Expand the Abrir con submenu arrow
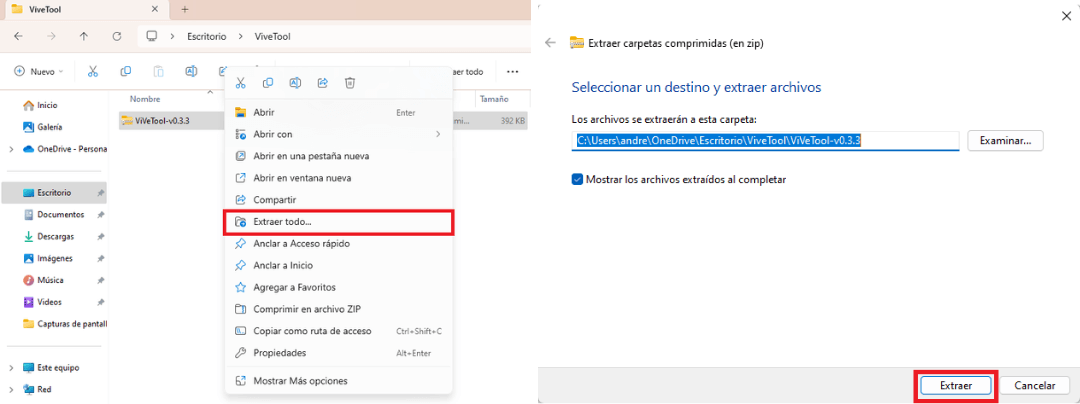This screenshot has width=1080, height=404. pos(438,134)
